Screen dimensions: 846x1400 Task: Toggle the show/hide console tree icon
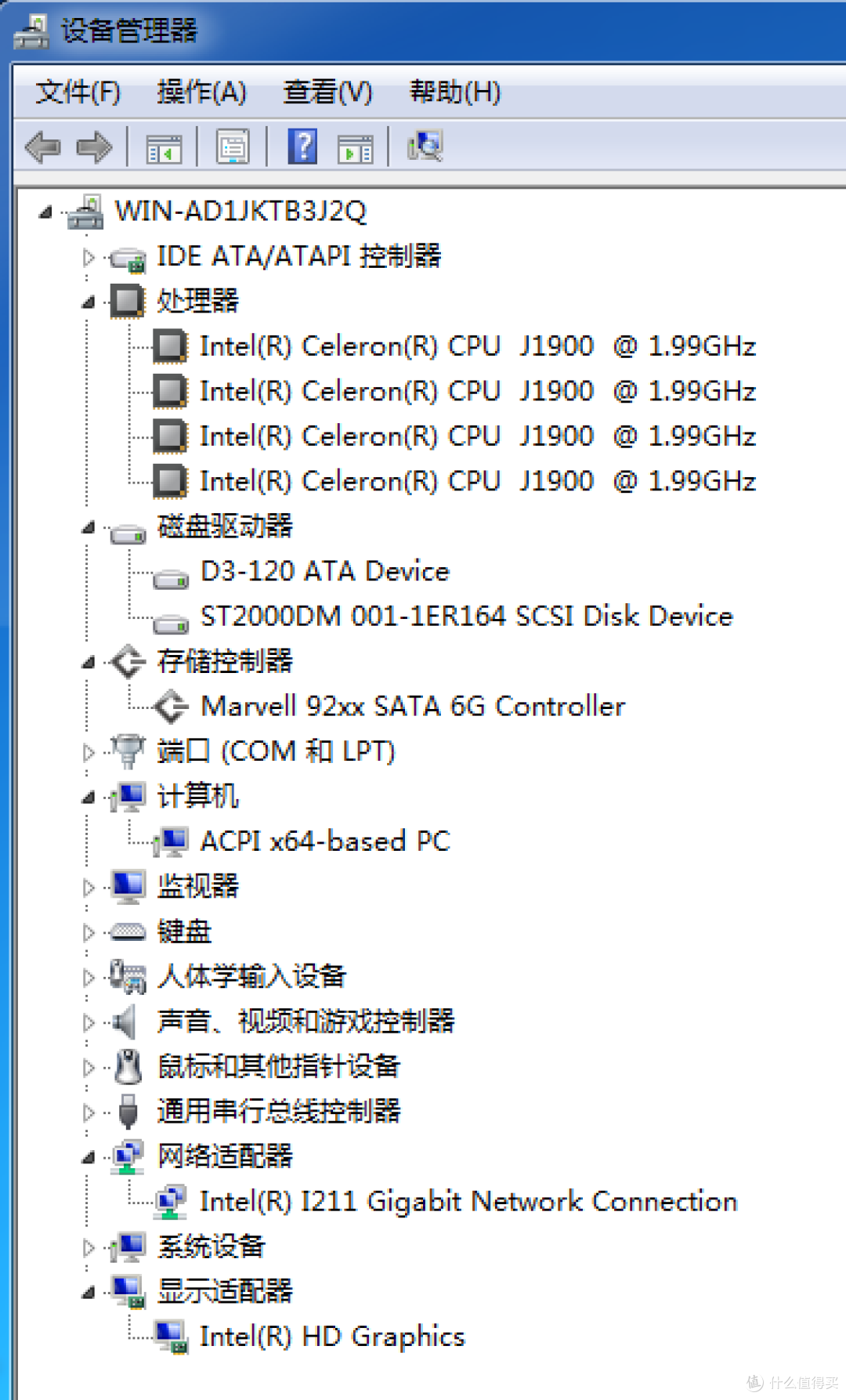point(164,147)
